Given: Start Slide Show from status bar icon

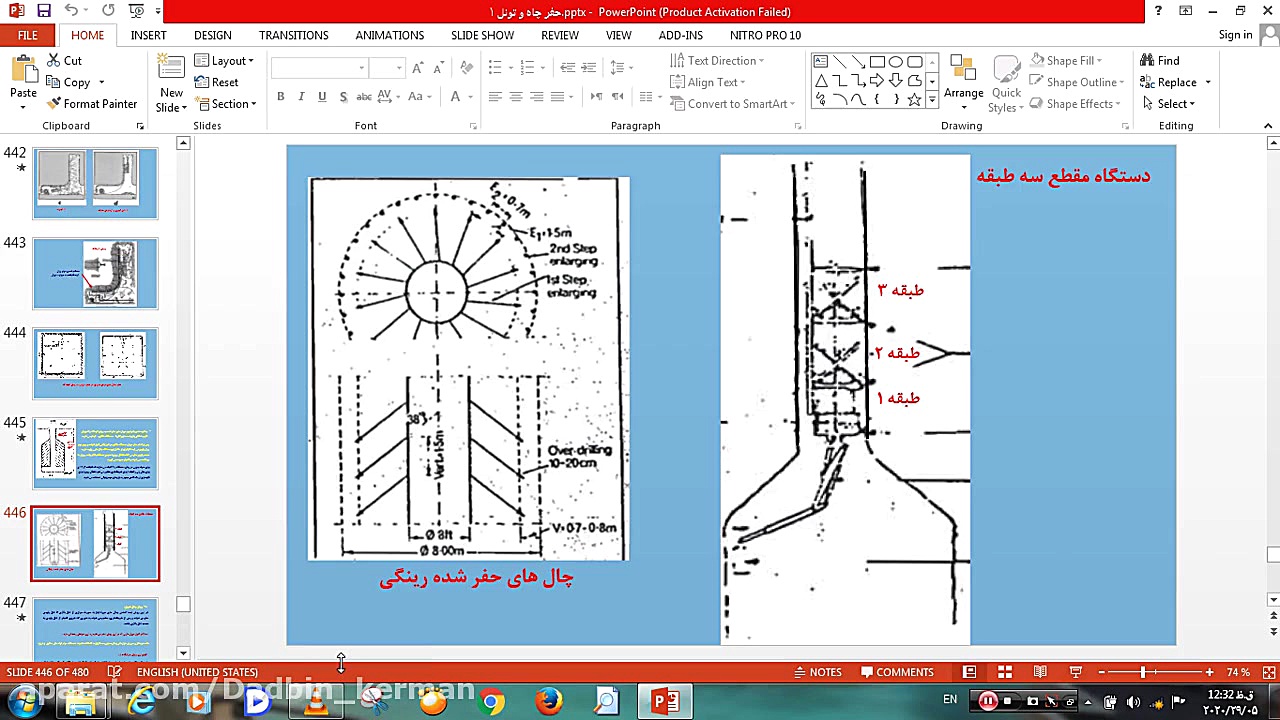Looking at the screenshot, I should coord(1076,672).
